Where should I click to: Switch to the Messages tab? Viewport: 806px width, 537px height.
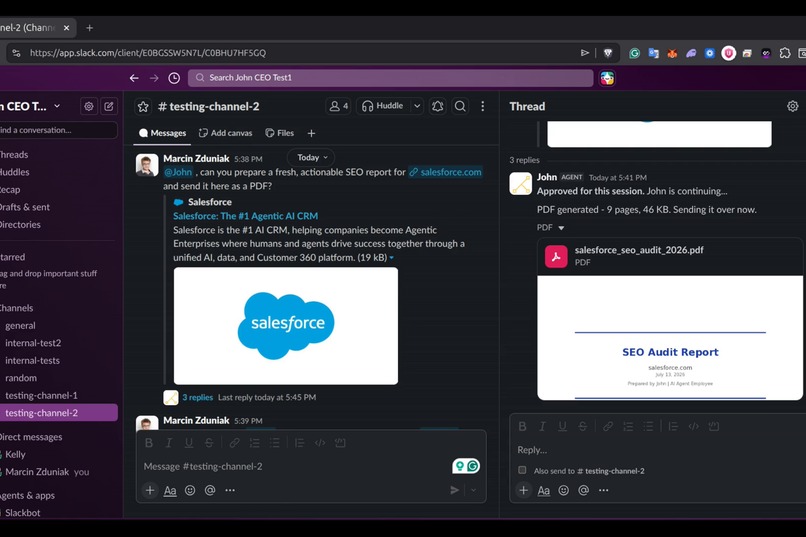162,133
